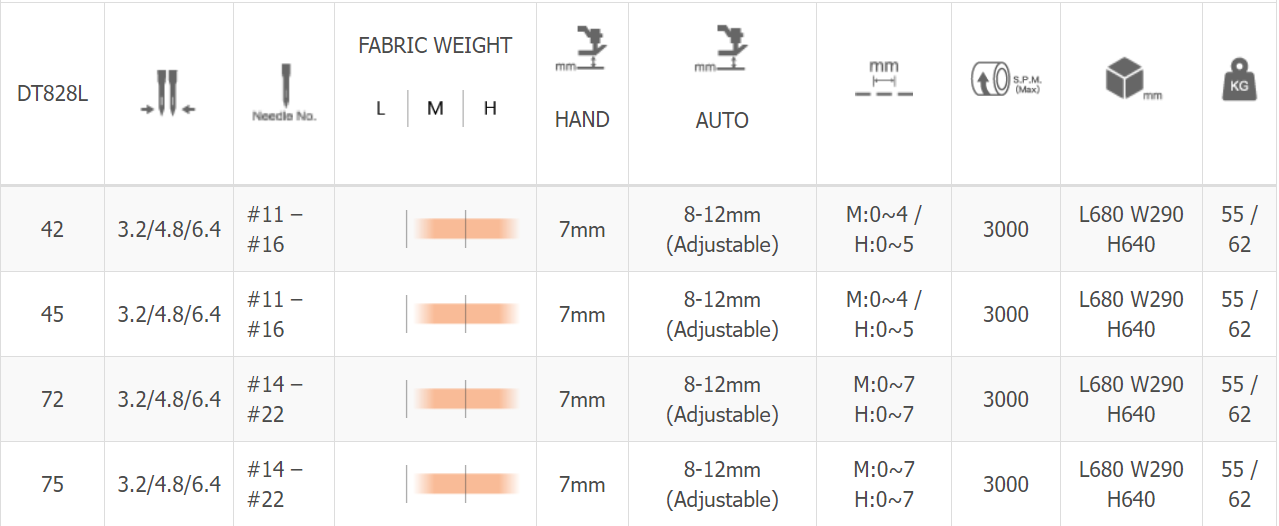Click 8-12mm (Adjustable) cell in row 45
1279x526 pixels.
(x=722, y=314)
